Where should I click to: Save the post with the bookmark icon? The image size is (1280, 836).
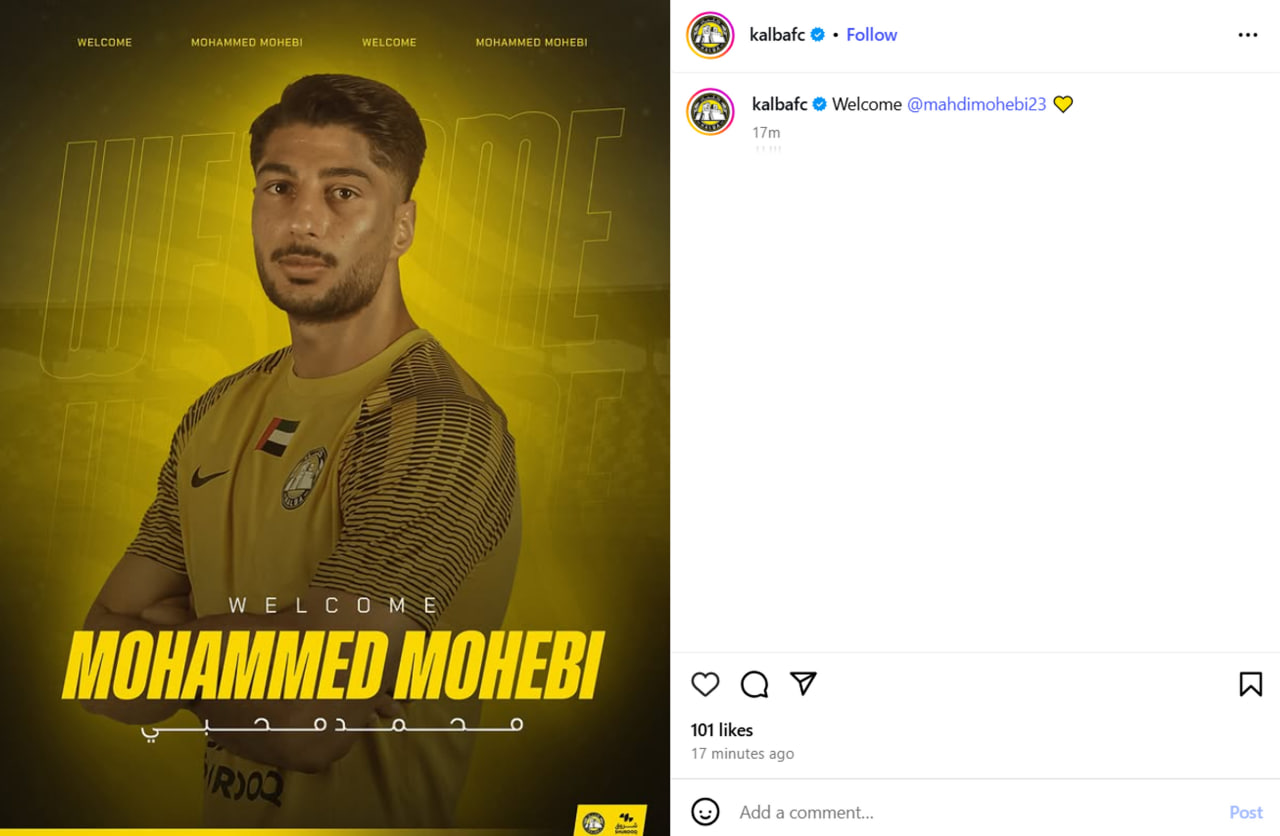click(x=1250, y=684)
